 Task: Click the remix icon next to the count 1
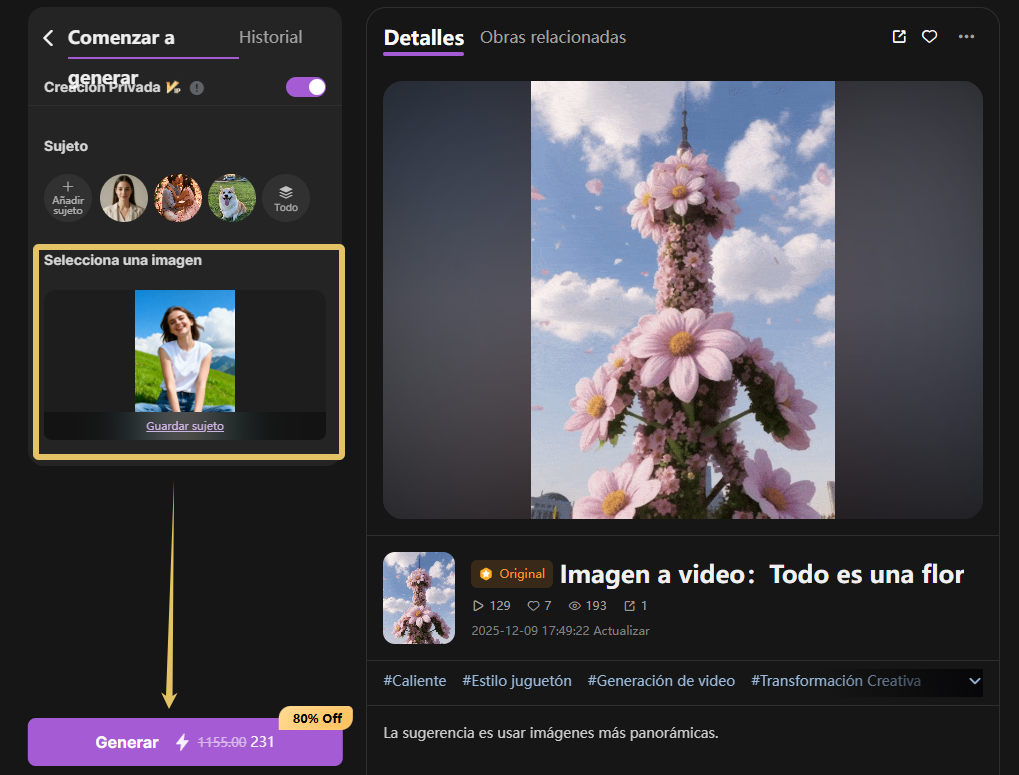(x=628, y=605)
